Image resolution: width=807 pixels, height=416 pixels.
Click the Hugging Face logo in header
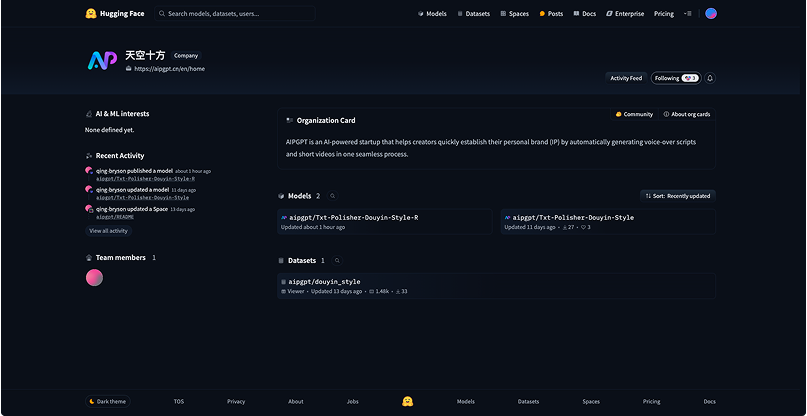115,14
